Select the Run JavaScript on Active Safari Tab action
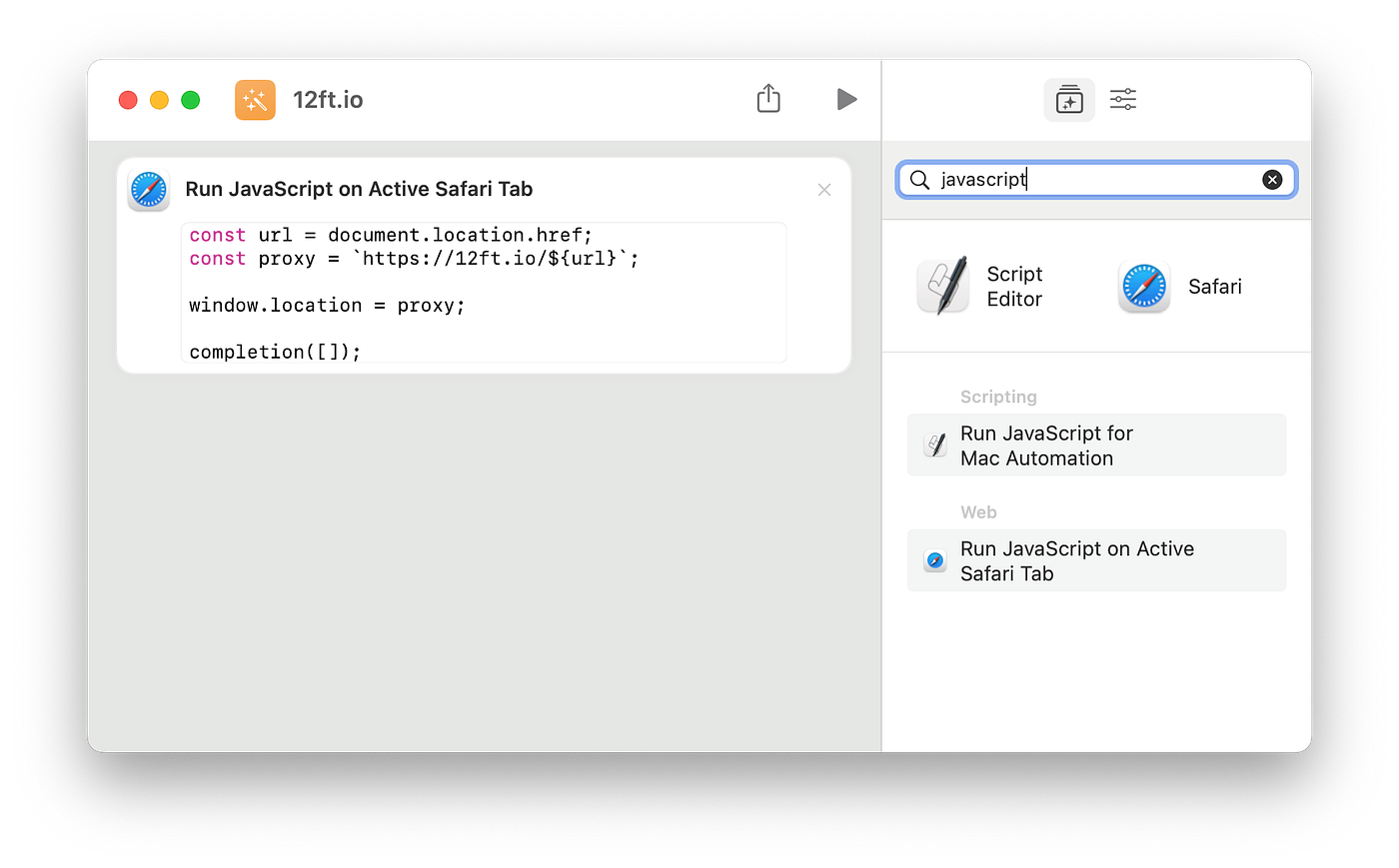This screenshot has height=868, width=1399. point(1096,560)
